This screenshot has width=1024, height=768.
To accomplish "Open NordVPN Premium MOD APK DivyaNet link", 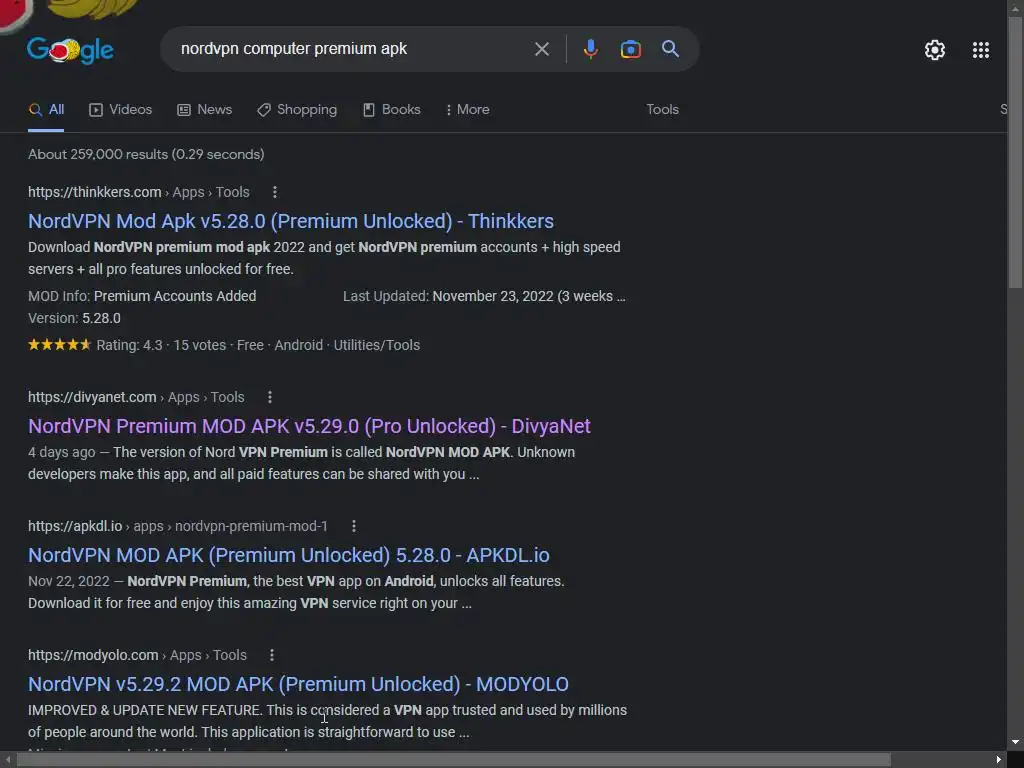I will pyautogui.click(x=309, y=426).
